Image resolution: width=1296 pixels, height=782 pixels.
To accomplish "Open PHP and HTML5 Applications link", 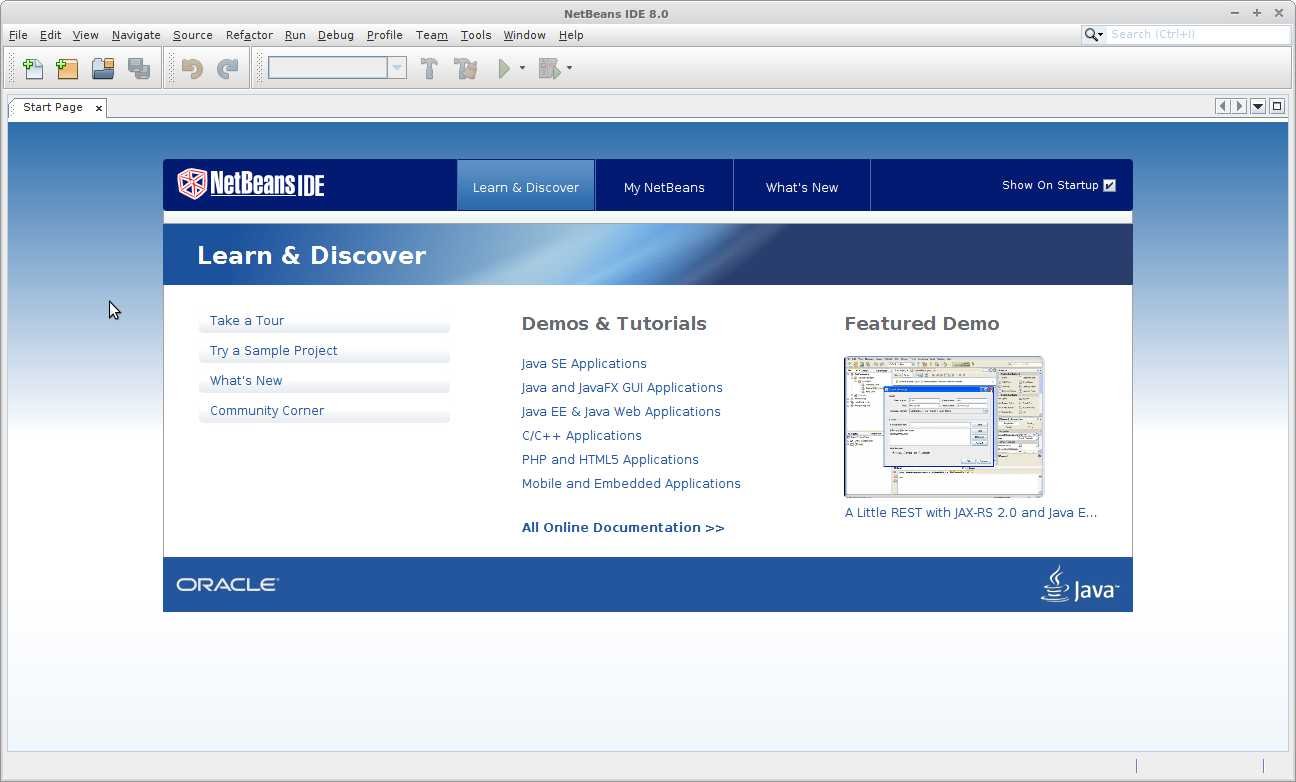I will pyautogui.click(x=610, y=460).
